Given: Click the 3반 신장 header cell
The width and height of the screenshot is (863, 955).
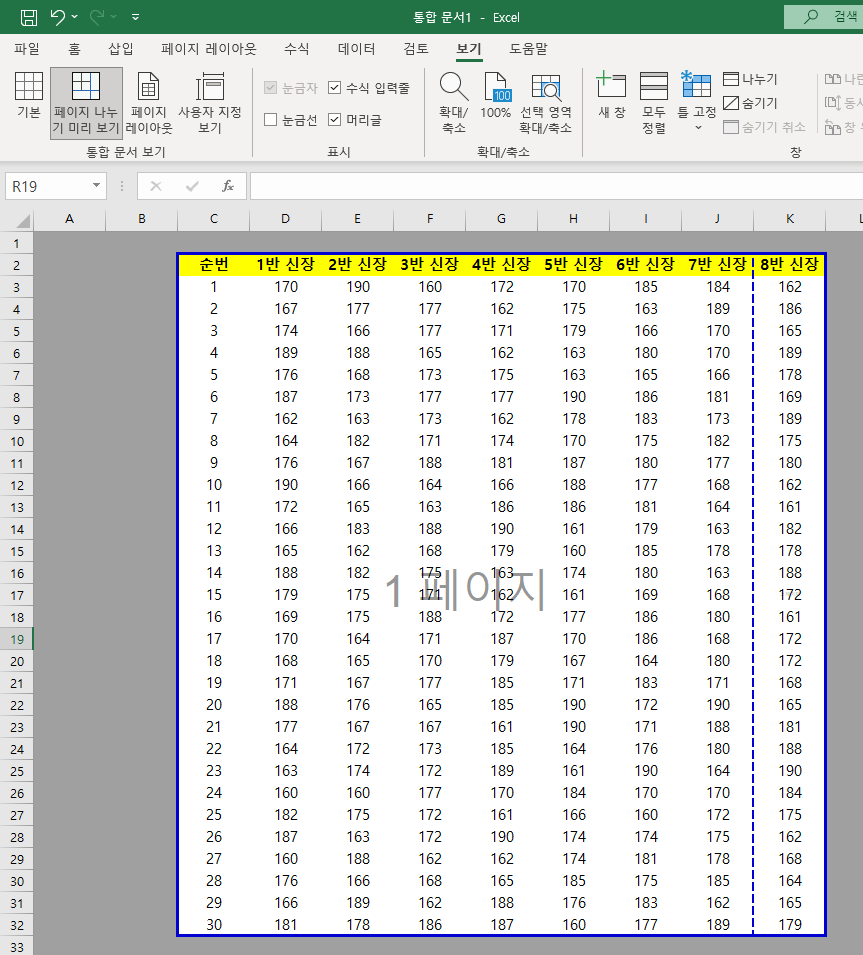Looking at the screenshot, I should pos(429,264).
